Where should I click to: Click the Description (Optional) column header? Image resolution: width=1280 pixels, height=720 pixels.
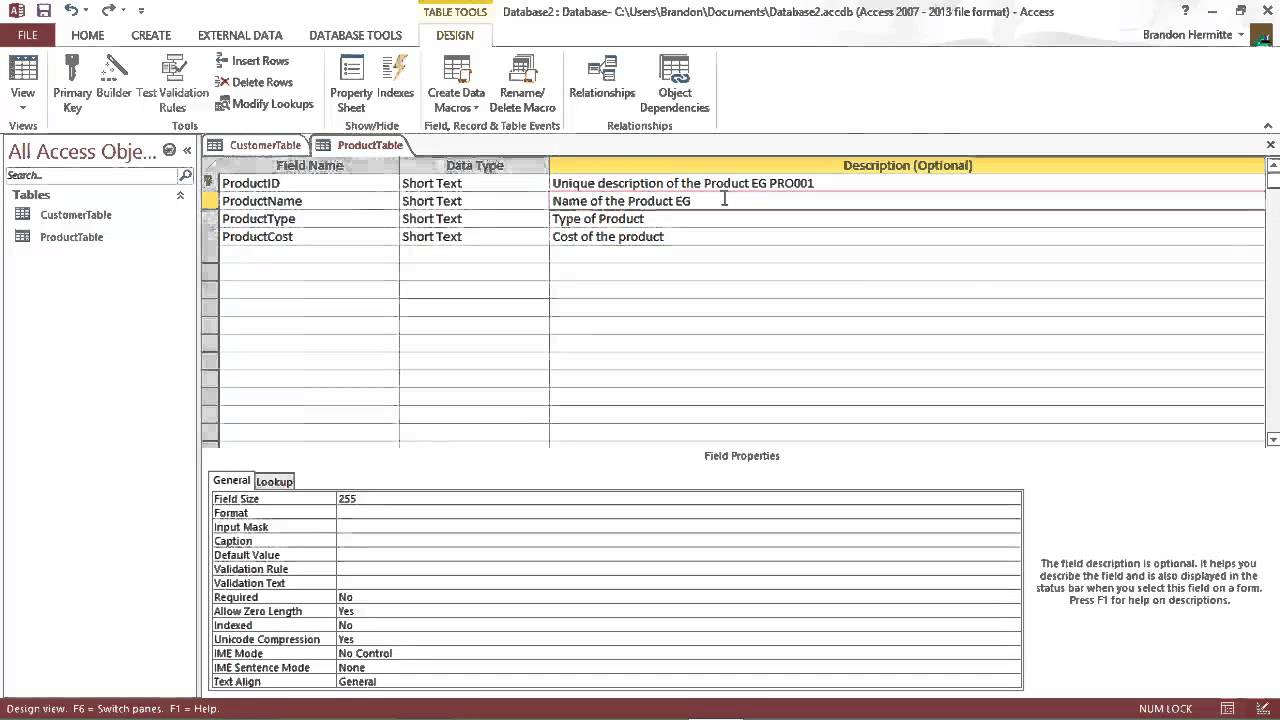pos(907,165)
